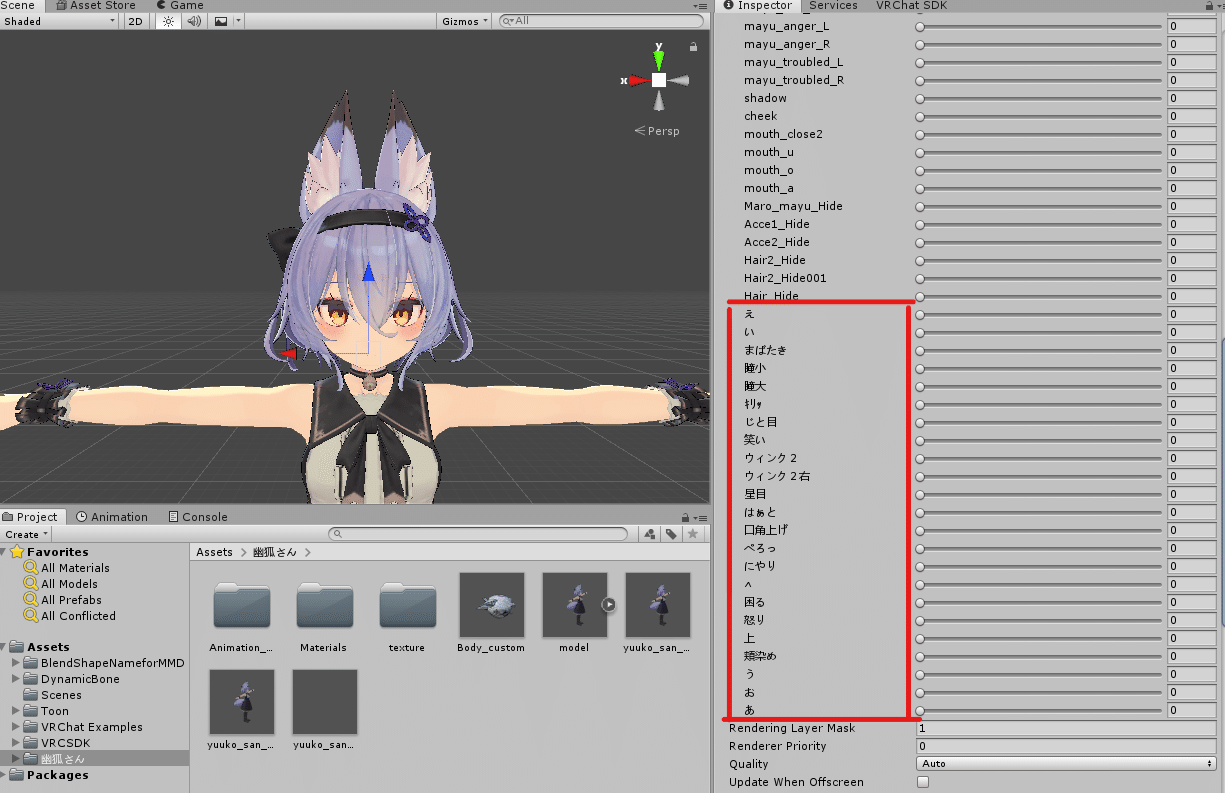Expand the VRCSDK folder
The width and height of the screenshot is (1225, 793).
point(16,743)
